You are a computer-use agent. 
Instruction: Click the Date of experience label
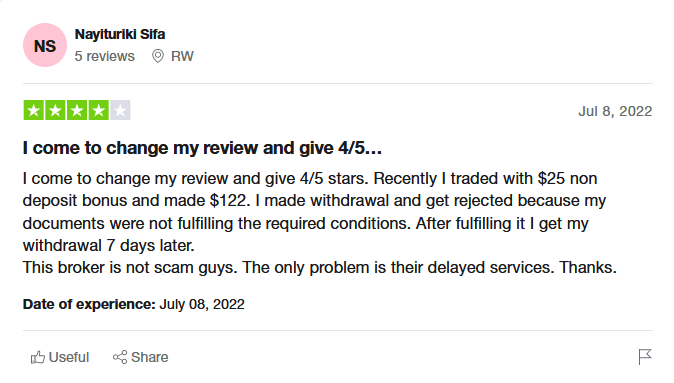(89, 304)
